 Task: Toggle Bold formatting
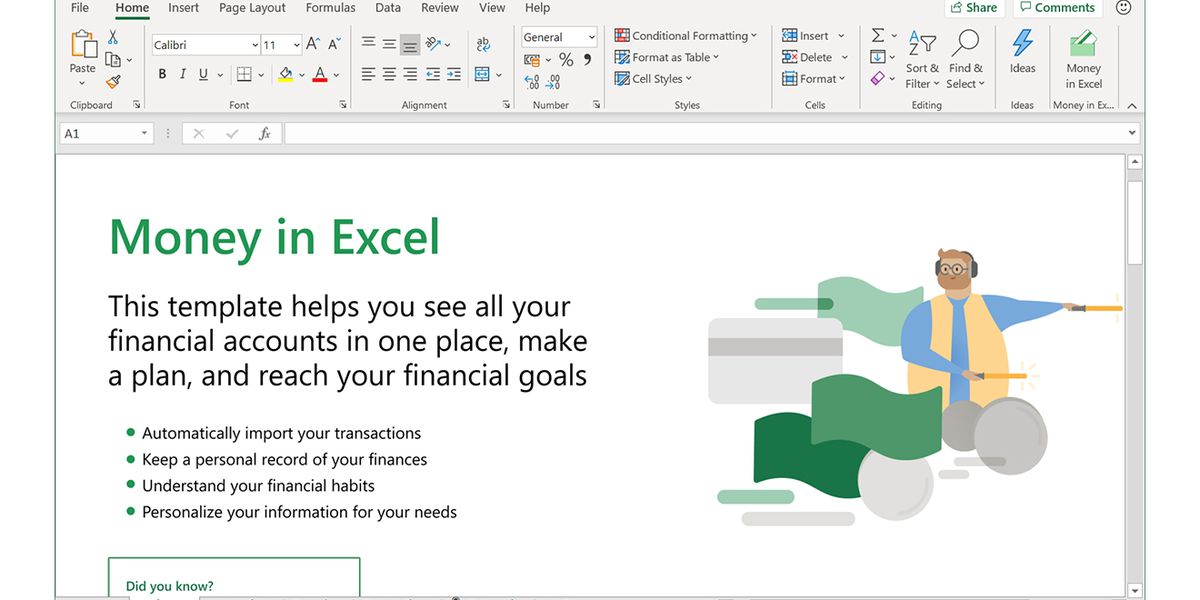coord(162,74)
